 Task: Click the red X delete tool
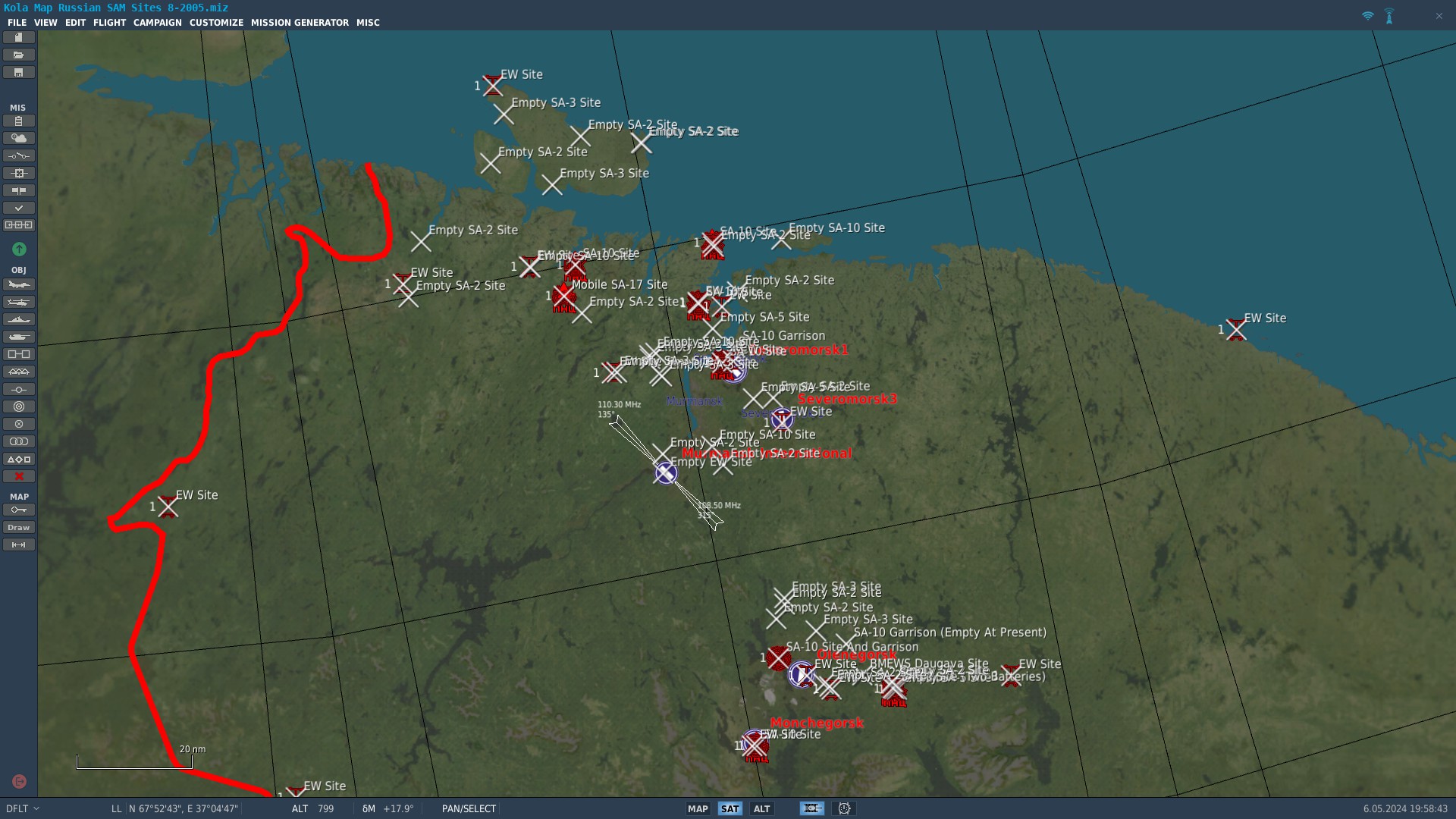tap(19, 476)
